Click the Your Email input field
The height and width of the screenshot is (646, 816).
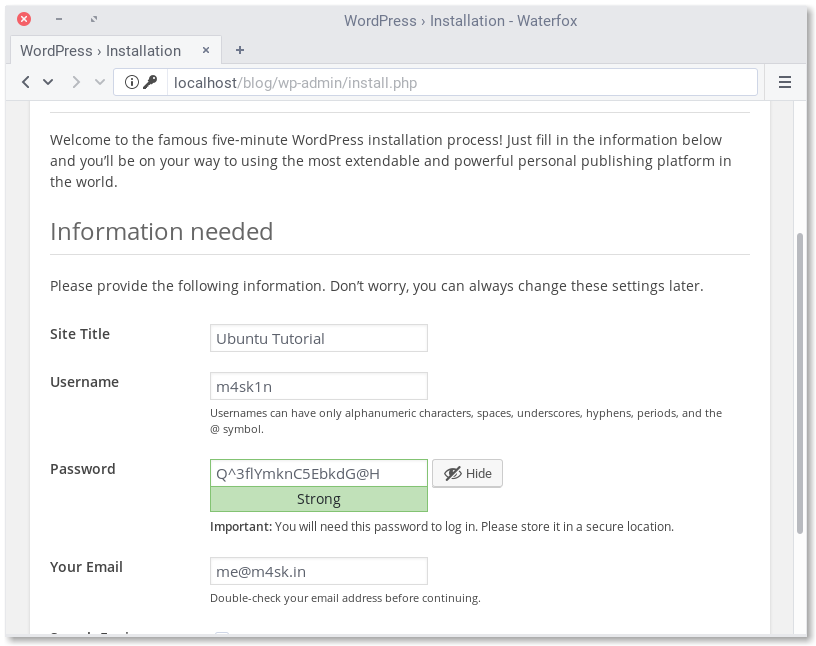click(318, 571)
